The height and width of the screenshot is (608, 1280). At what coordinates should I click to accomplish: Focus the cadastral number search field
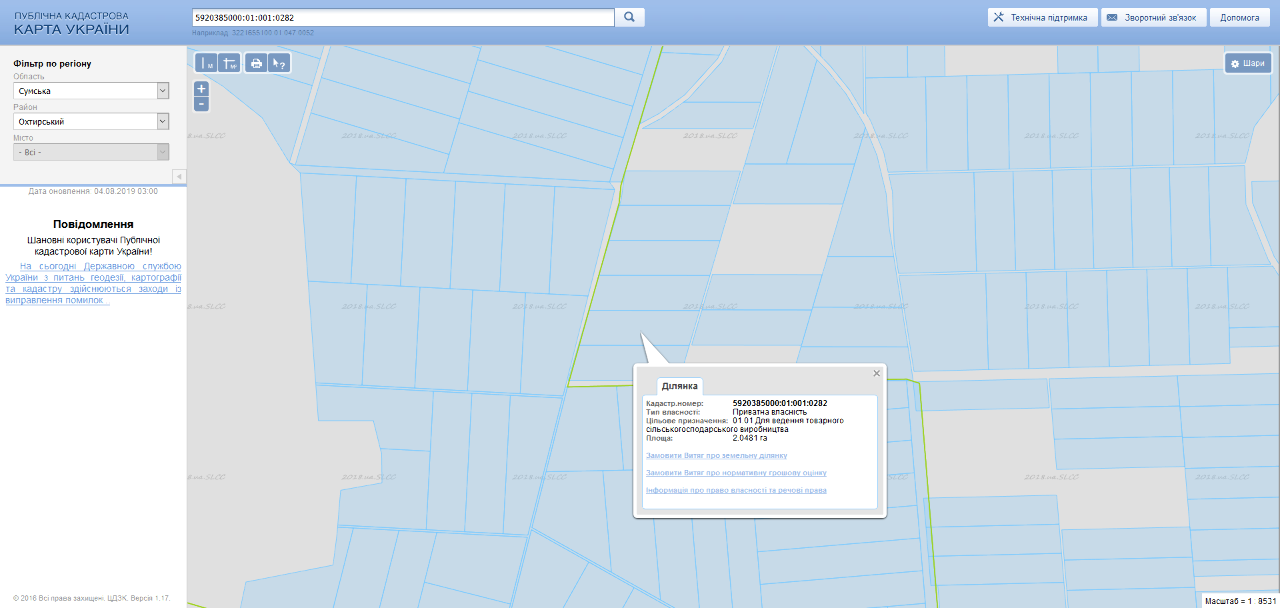click(x=402, y=17)
